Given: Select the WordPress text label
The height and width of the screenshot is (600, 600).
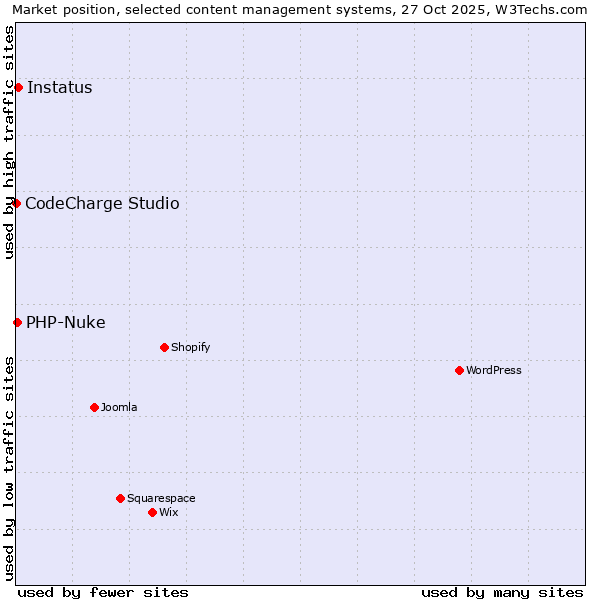Looking at the screenshot, I should click(x=494, y=370).
